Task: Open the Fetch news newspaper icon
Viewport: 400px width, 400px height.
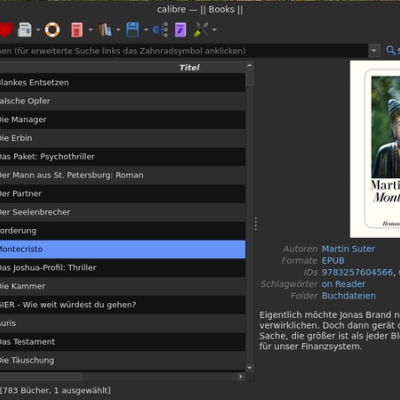Action: click(x=25, y=30)
